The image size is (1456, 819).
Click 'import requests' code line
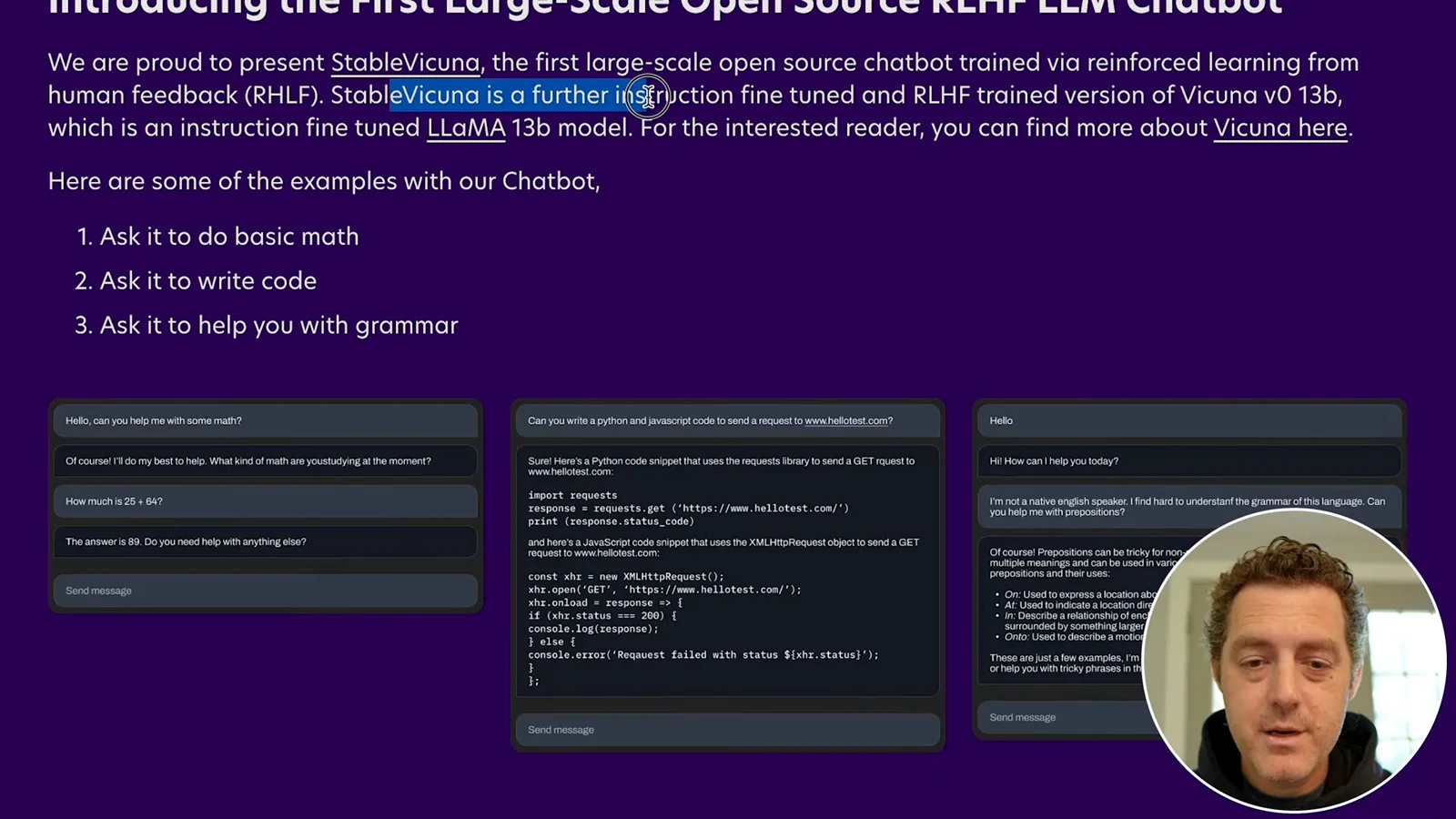click(x=572, y=495)
